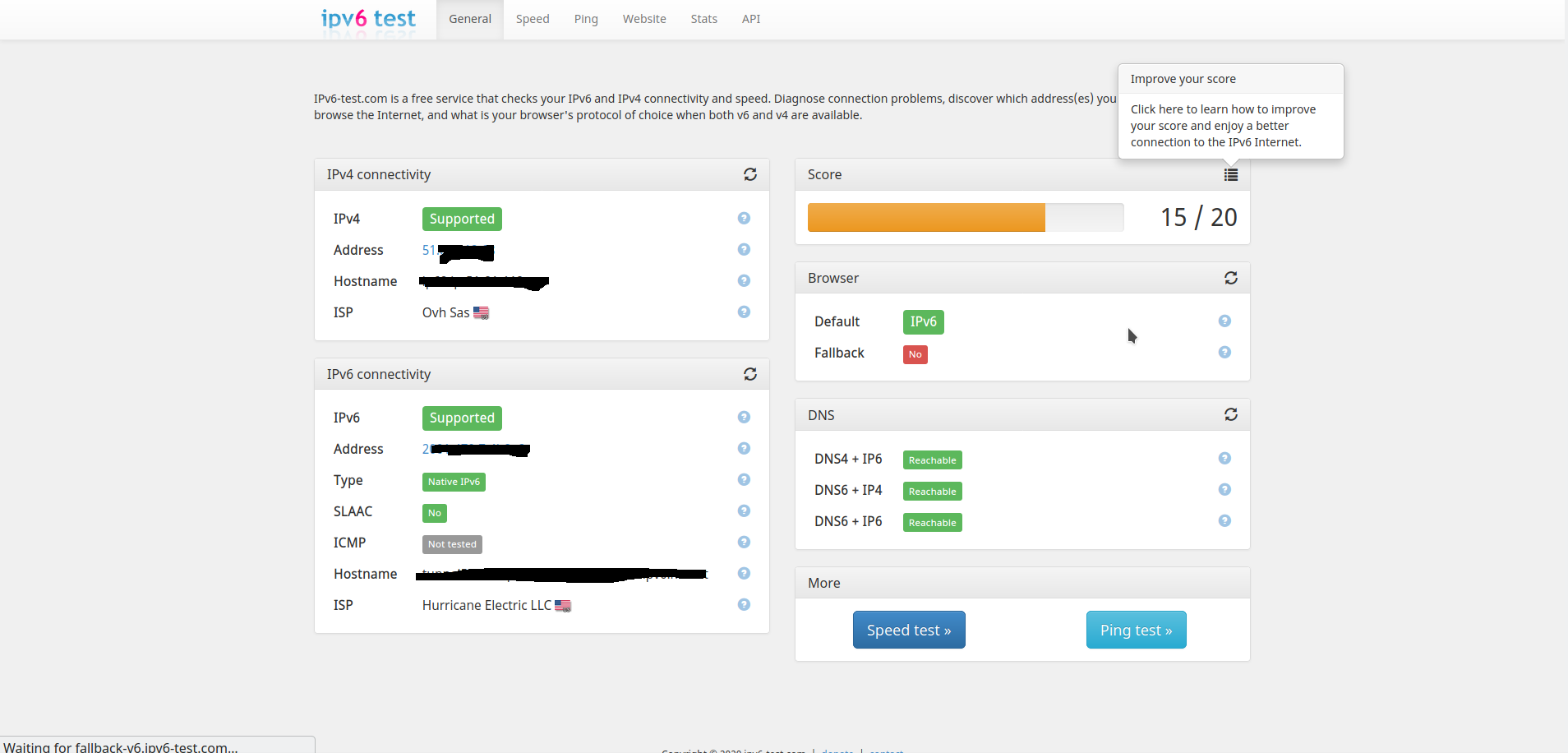Click the Browser panel refresh icon
The width and height of the screenshot is (1568, 753).
[1230, 278]
